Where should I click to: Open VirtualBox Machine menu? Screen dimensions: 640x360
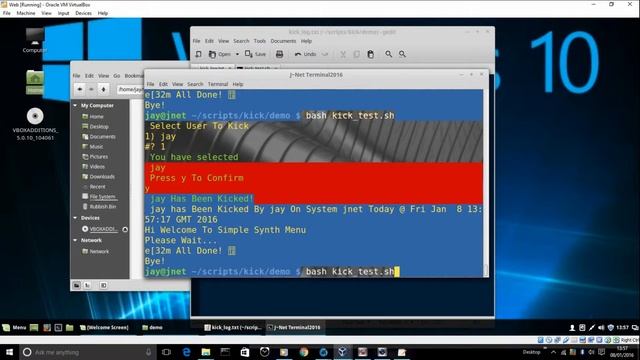click(x=26, y=13)
